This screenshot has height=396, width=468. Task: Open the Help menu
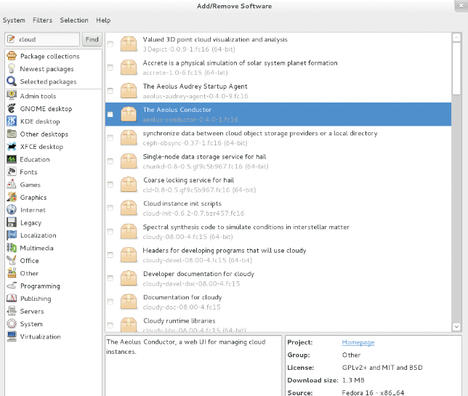tap(103, 20)
